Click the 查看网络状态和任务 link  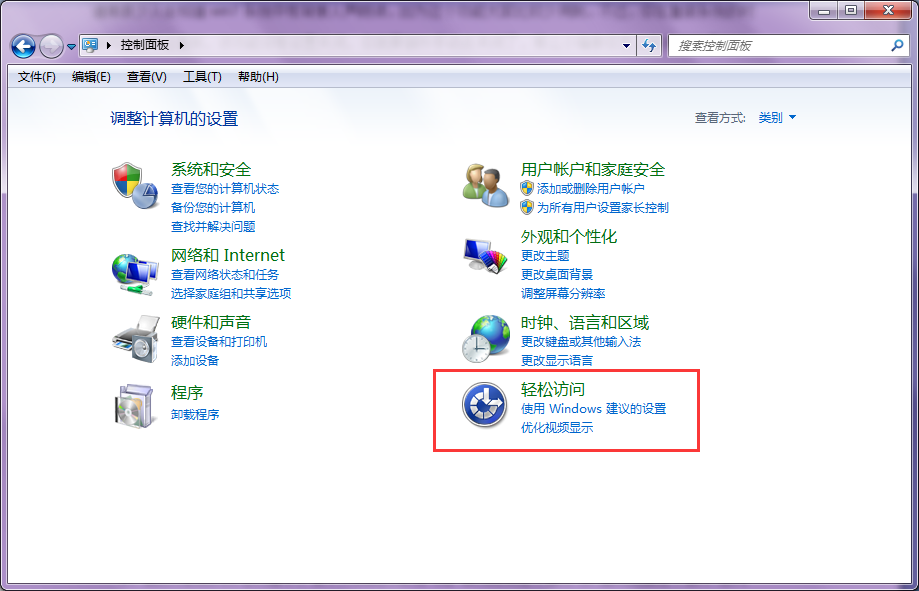tap(225, 274)
